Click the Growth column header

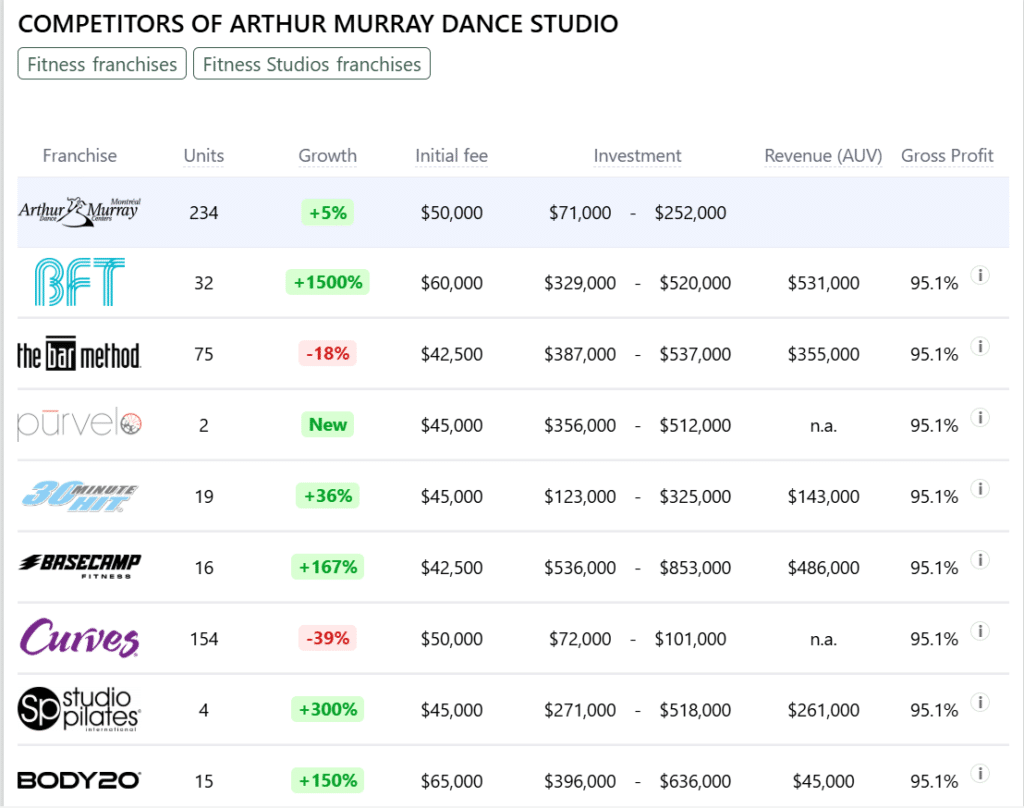click(328, 155)
